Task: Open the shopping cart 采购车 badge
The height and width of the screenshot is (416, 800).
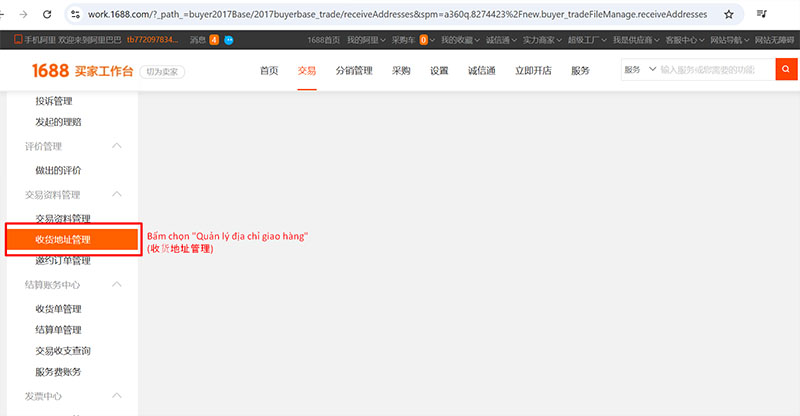Action: point(423,40)
